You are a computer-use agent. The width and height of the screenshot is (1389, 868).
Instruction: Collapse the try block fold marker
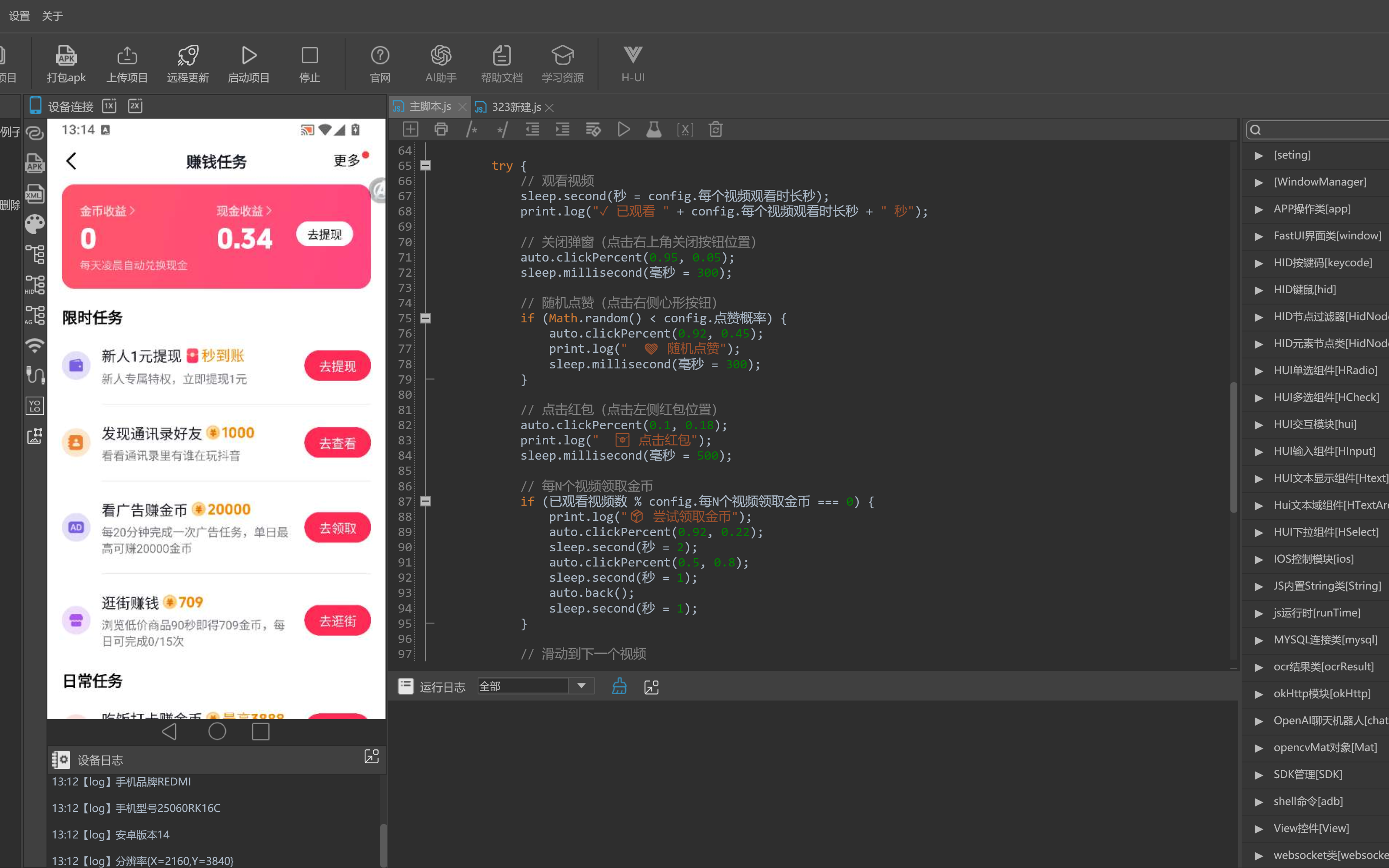[425, 166]
